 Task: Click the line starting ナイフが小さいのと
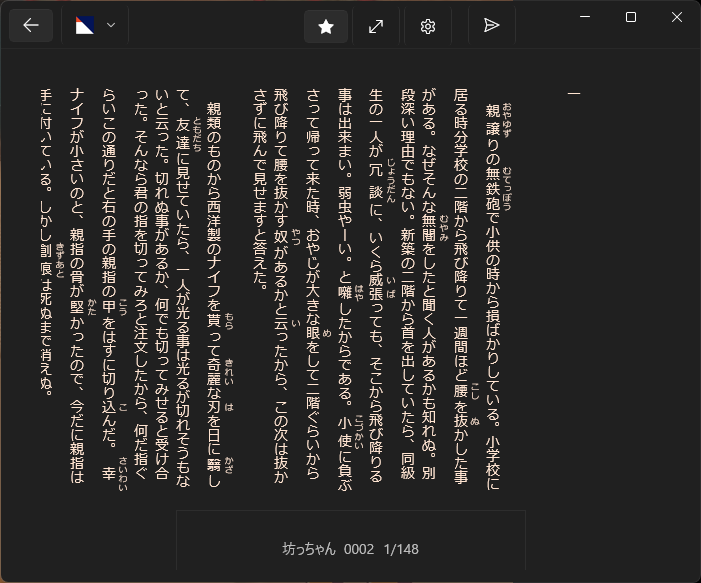click(77, 286)
